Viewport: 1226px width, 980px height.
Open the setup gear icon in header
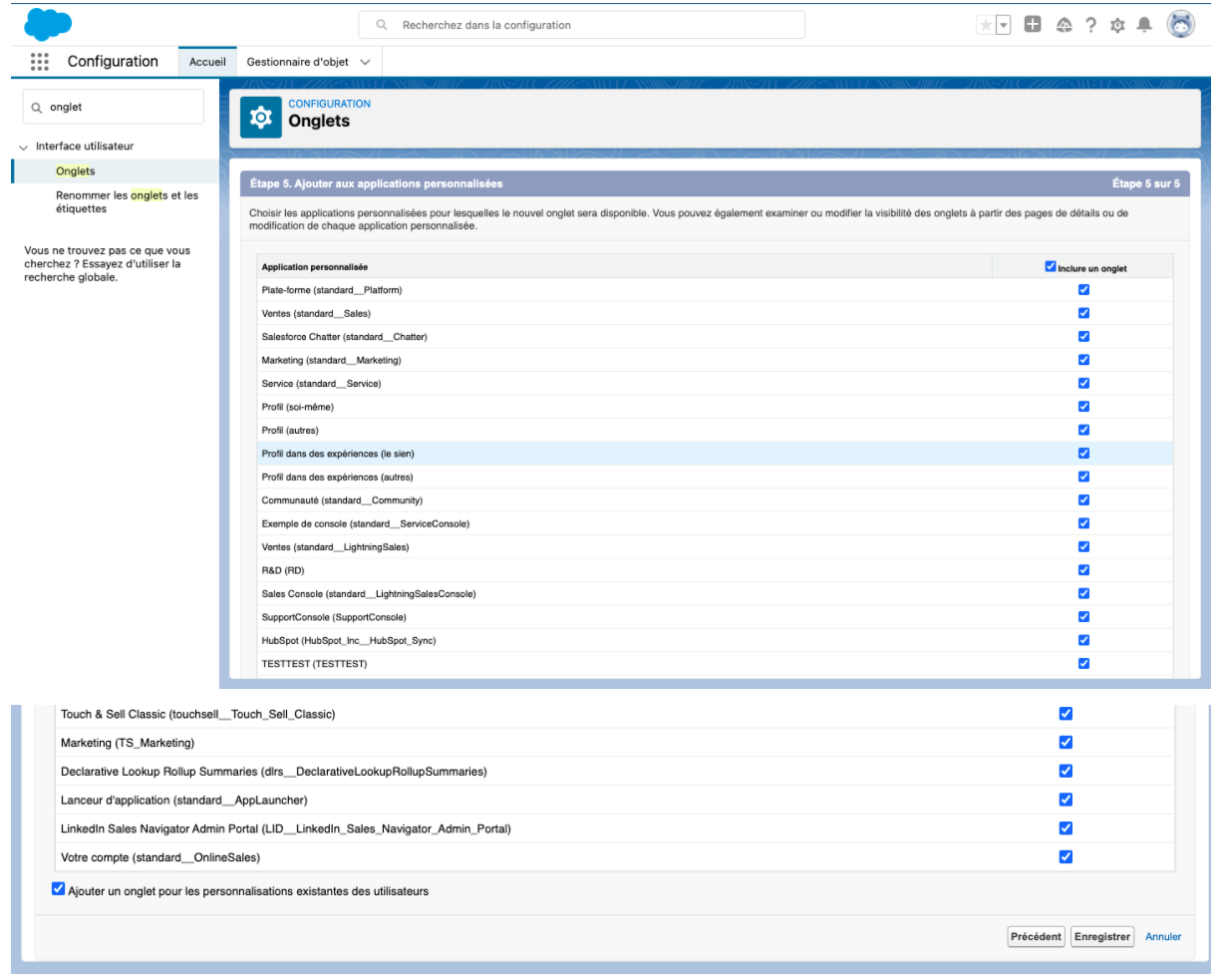[x=1117, y=25]
